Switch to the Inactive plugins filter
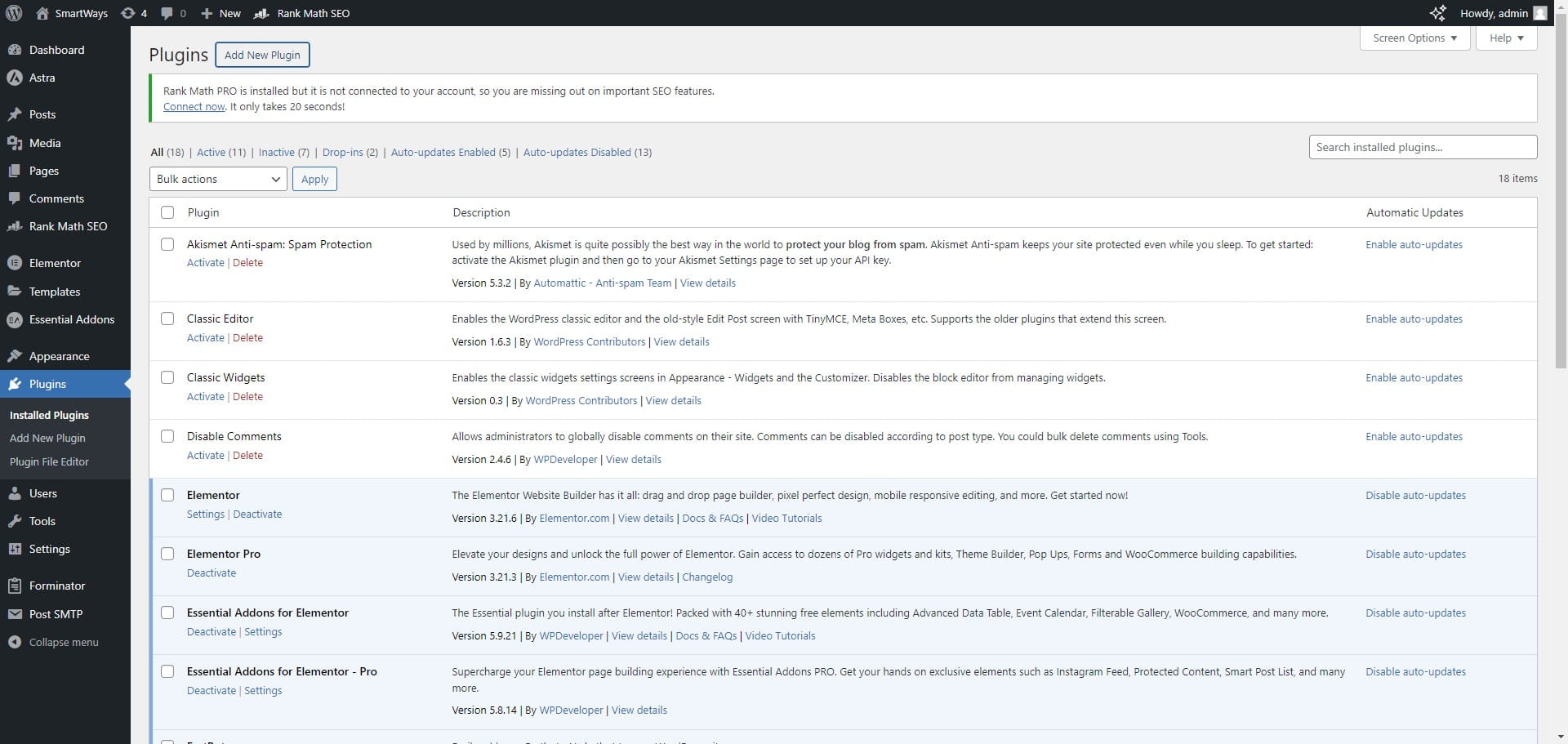 click(x=278, y=152)
